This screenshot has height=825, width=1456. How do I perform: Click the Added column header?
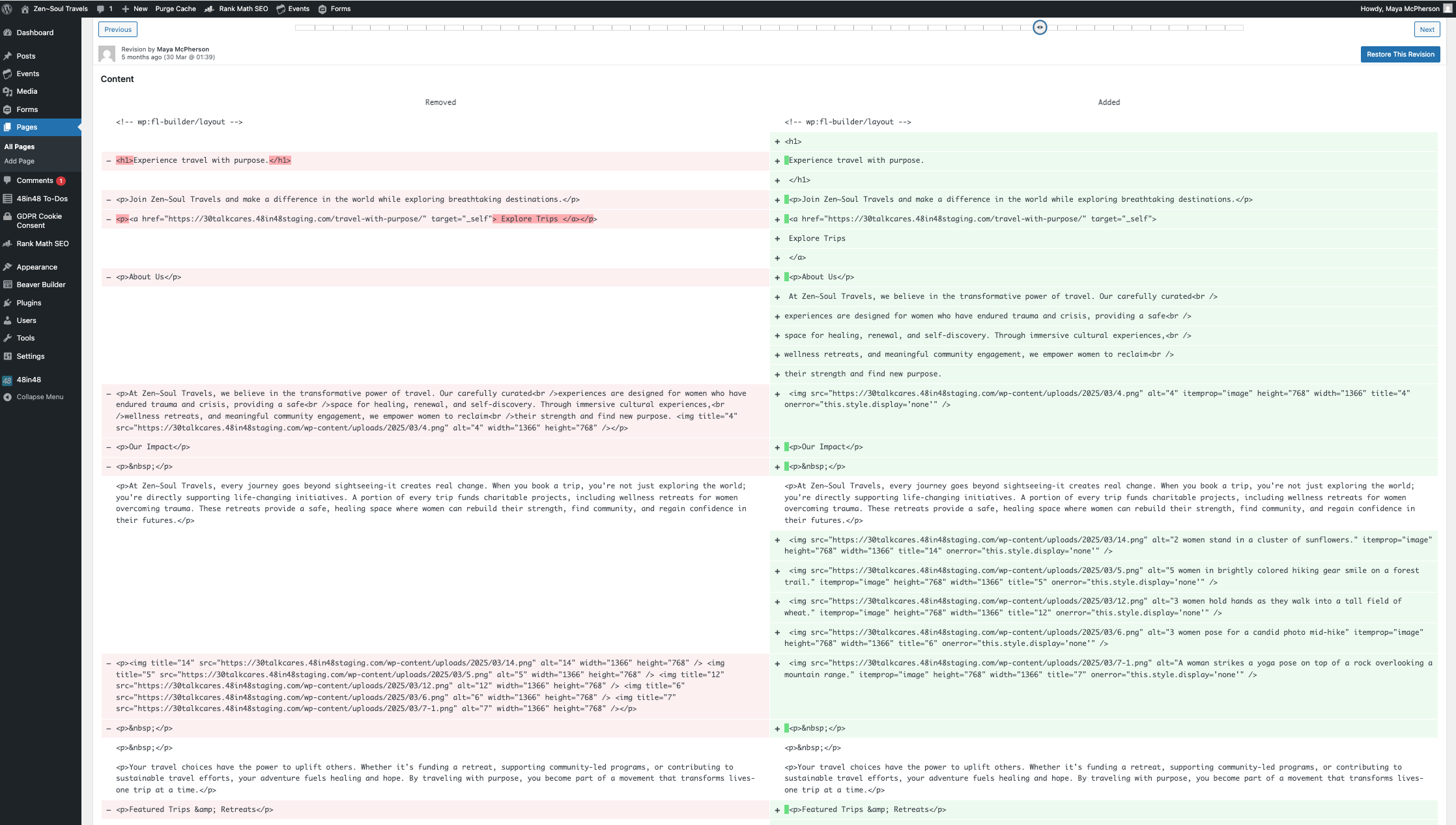coord(1109,102)
